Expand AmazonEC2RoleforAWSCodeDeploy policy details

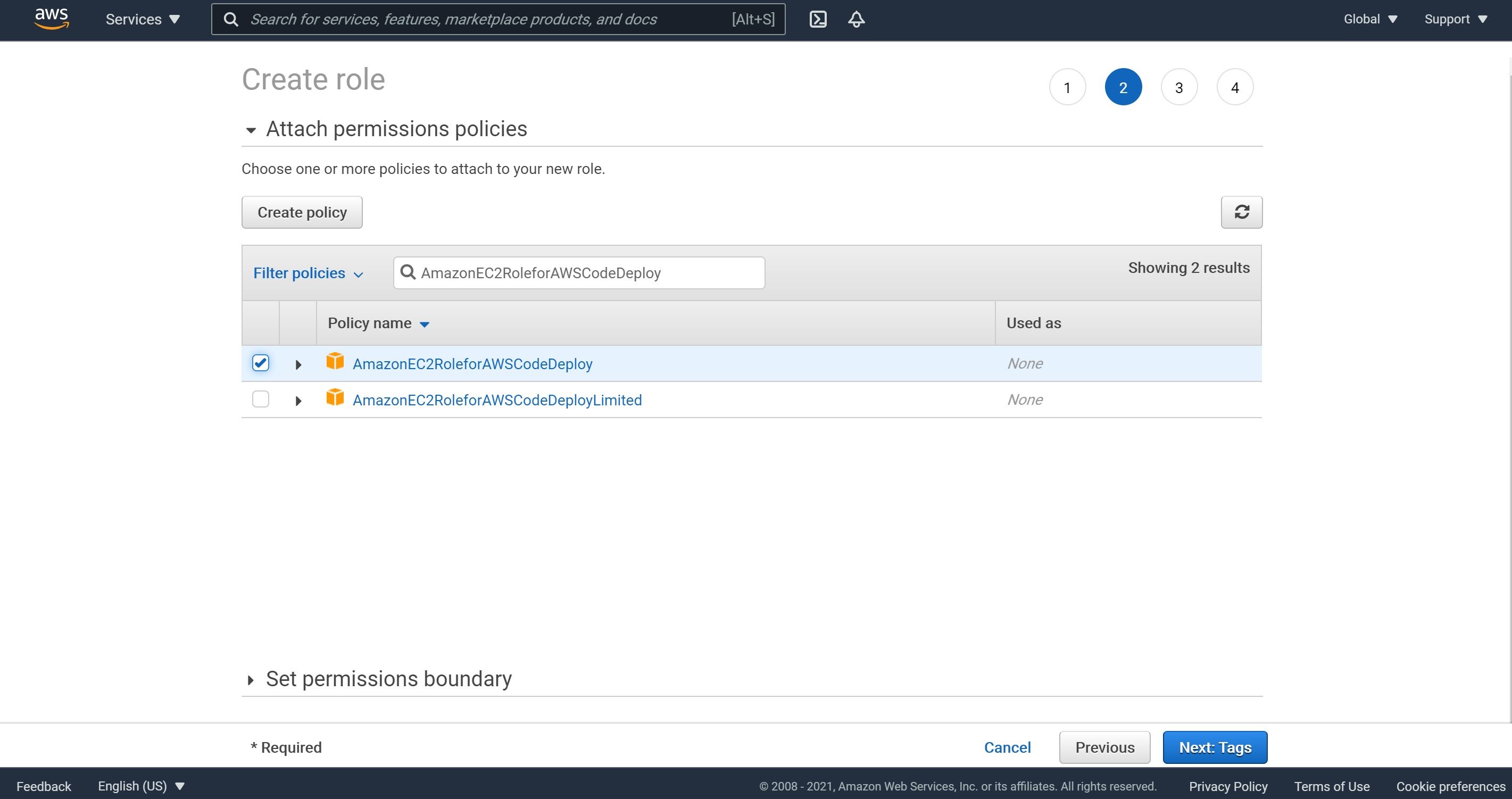(x=298, y=364)
